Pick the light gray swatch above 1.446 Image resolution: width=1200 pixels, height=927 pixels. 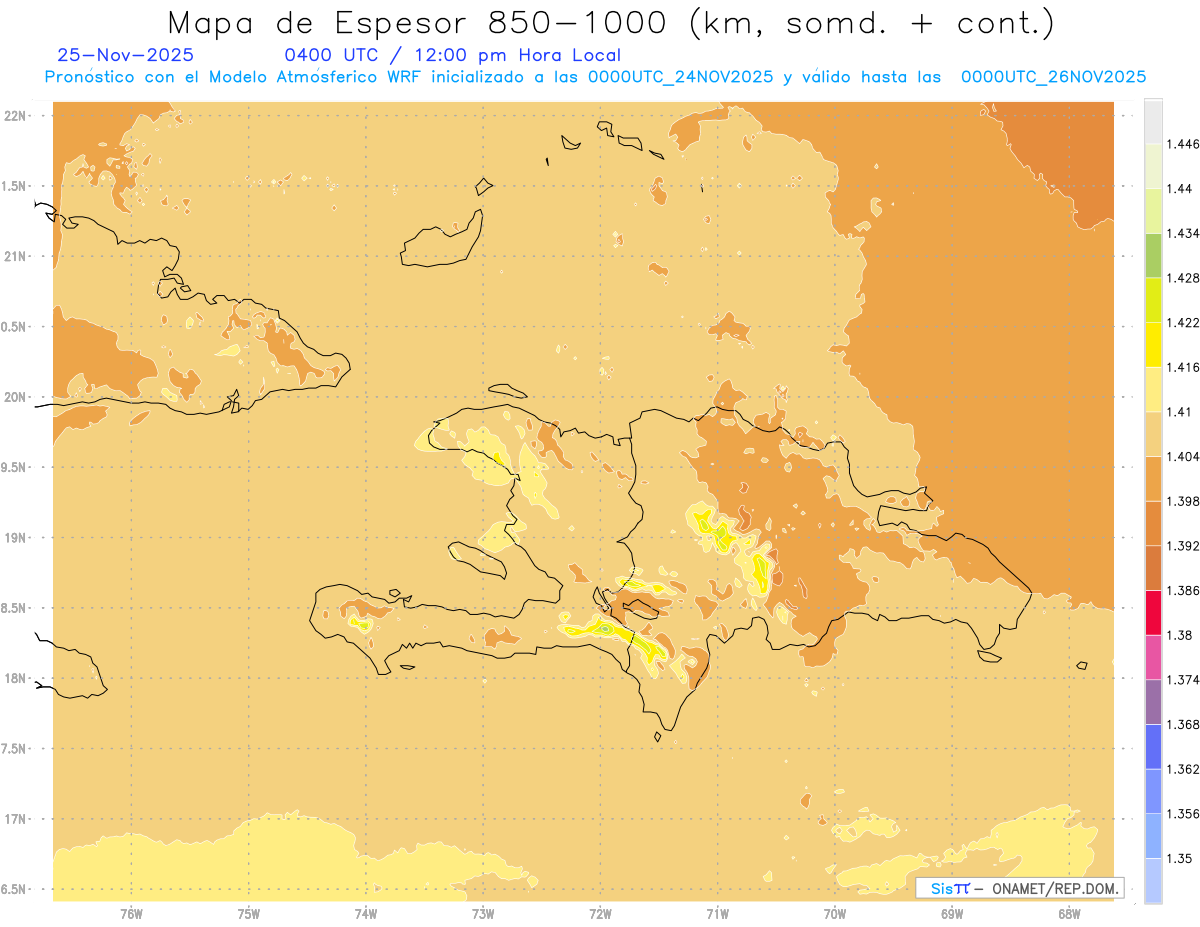point(1153,121)
